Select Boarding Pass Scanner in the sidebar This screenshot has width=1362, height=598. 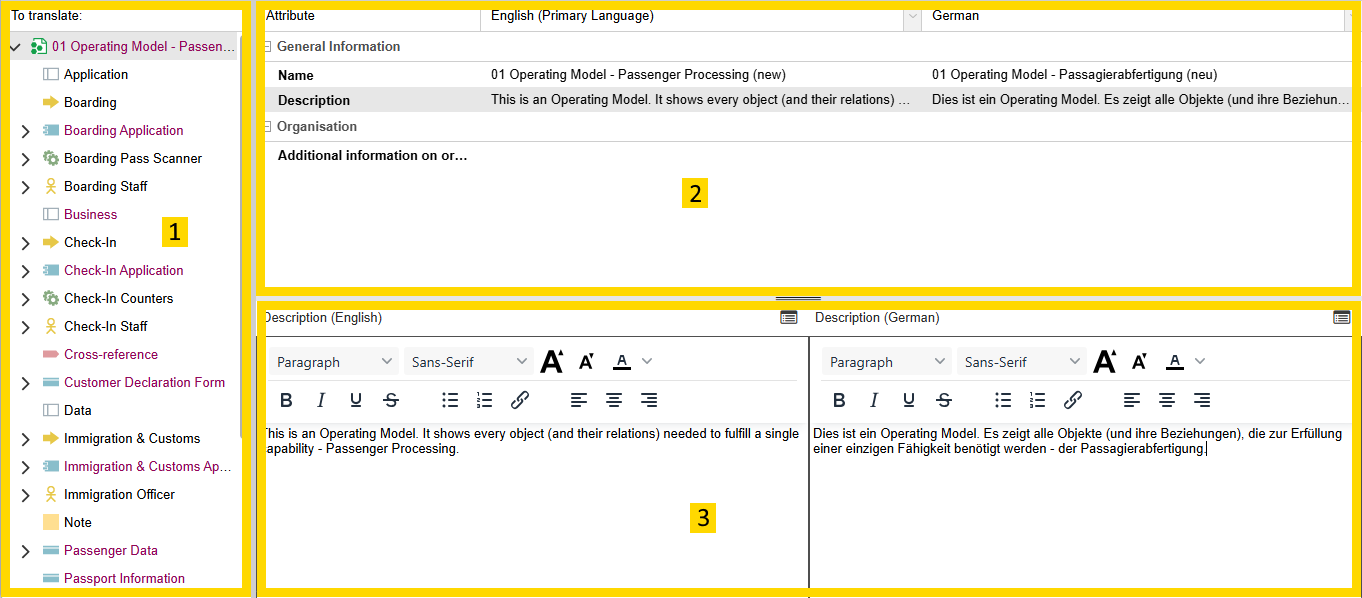(130, 158)
